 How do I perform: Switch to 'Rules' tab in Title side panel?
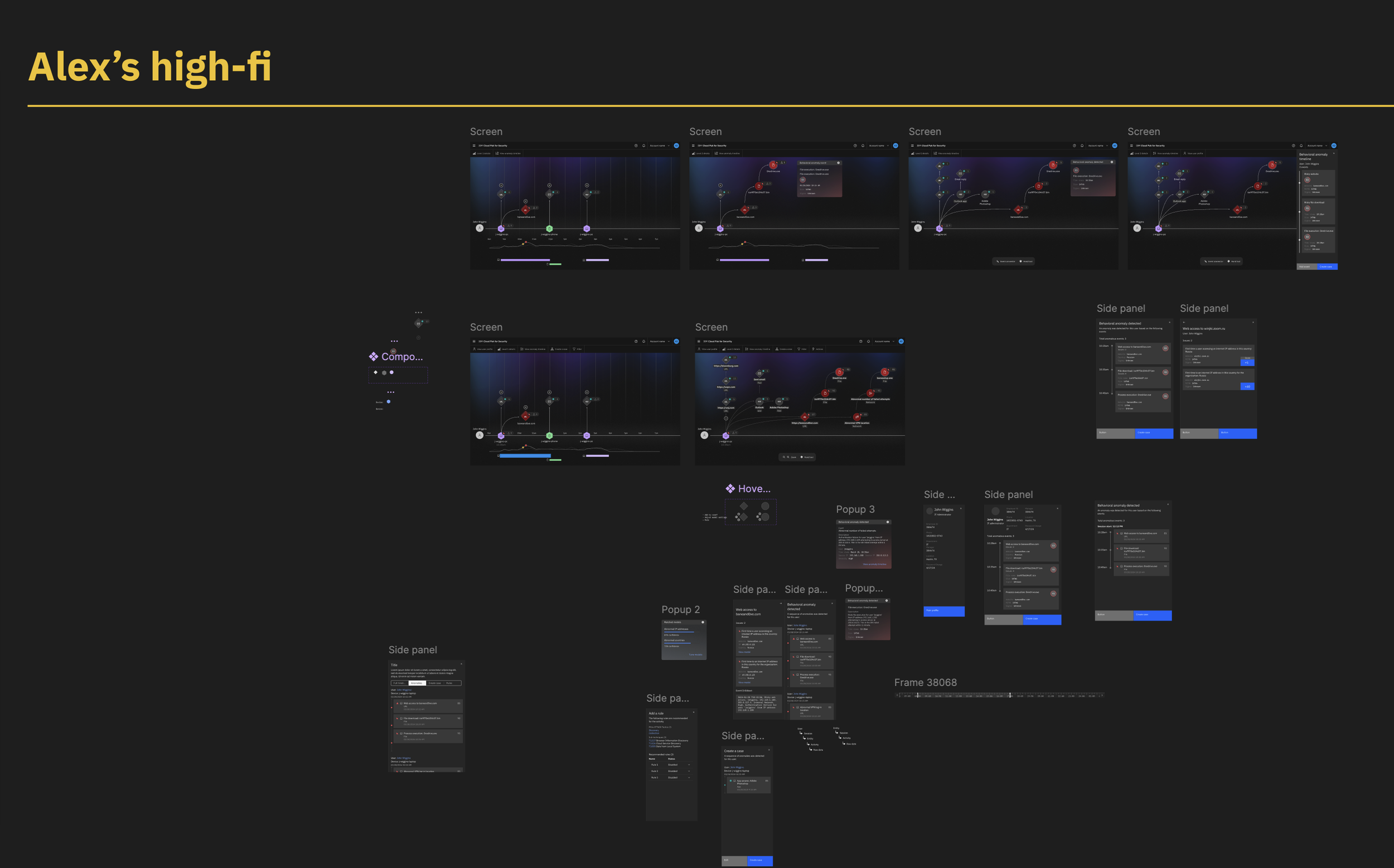coord(449,683)
